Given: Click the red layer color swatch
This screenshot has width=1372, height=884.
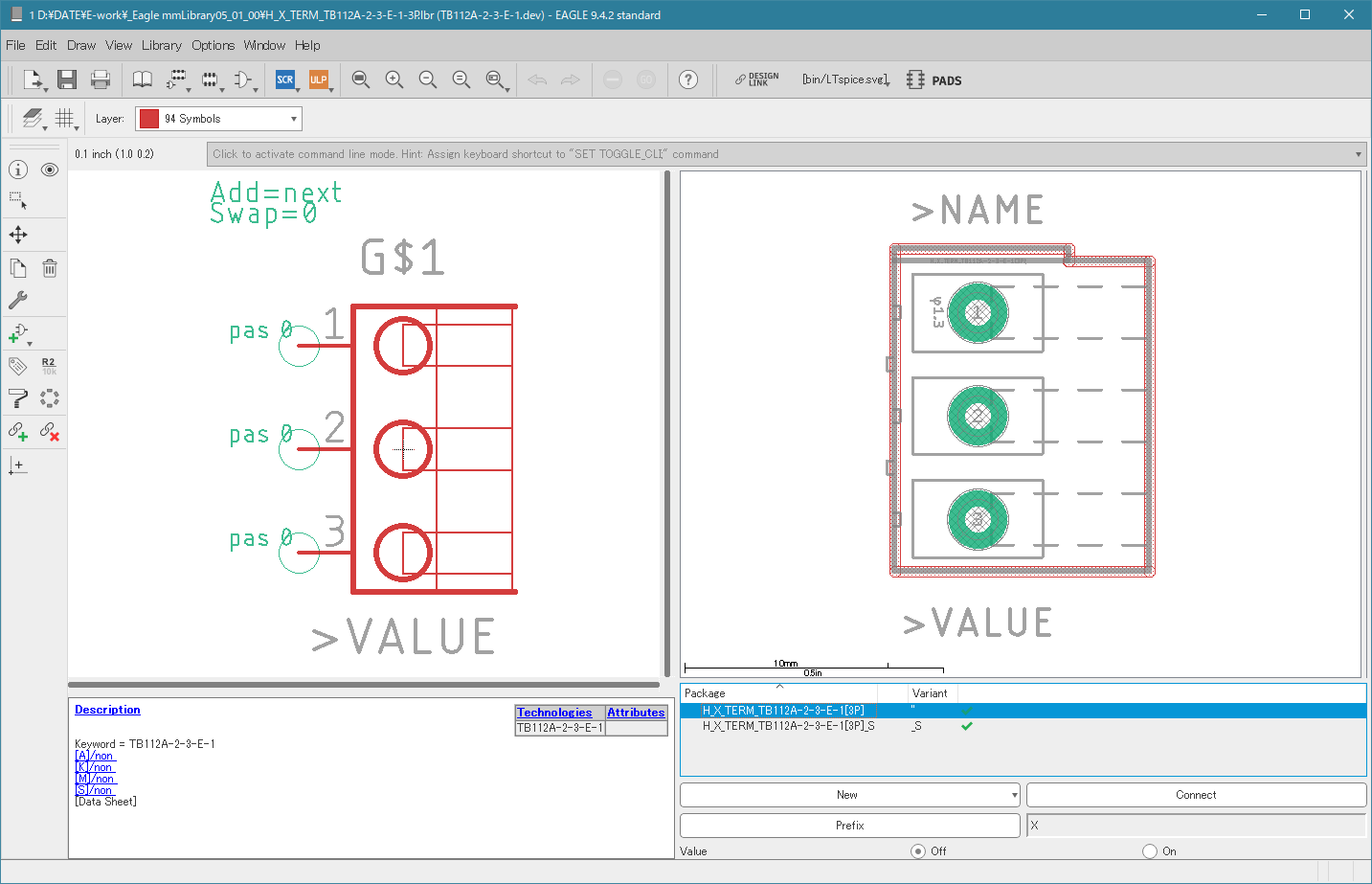Looking at the screenshot, I should coord(149,119).
